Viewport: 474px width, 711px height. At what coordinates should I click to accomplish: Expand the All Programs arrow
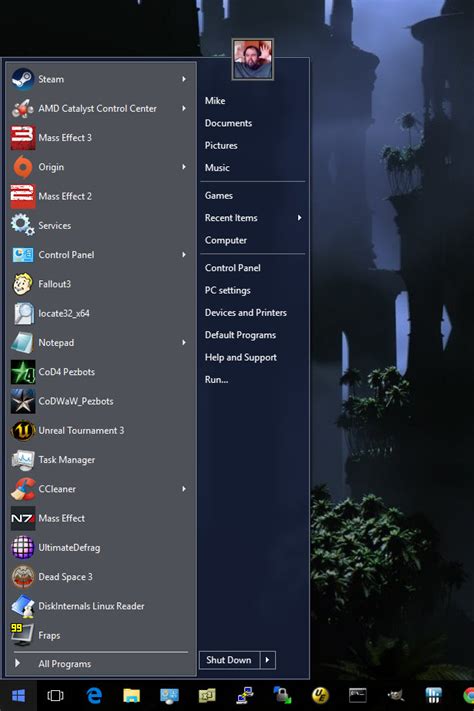[17, 663]
